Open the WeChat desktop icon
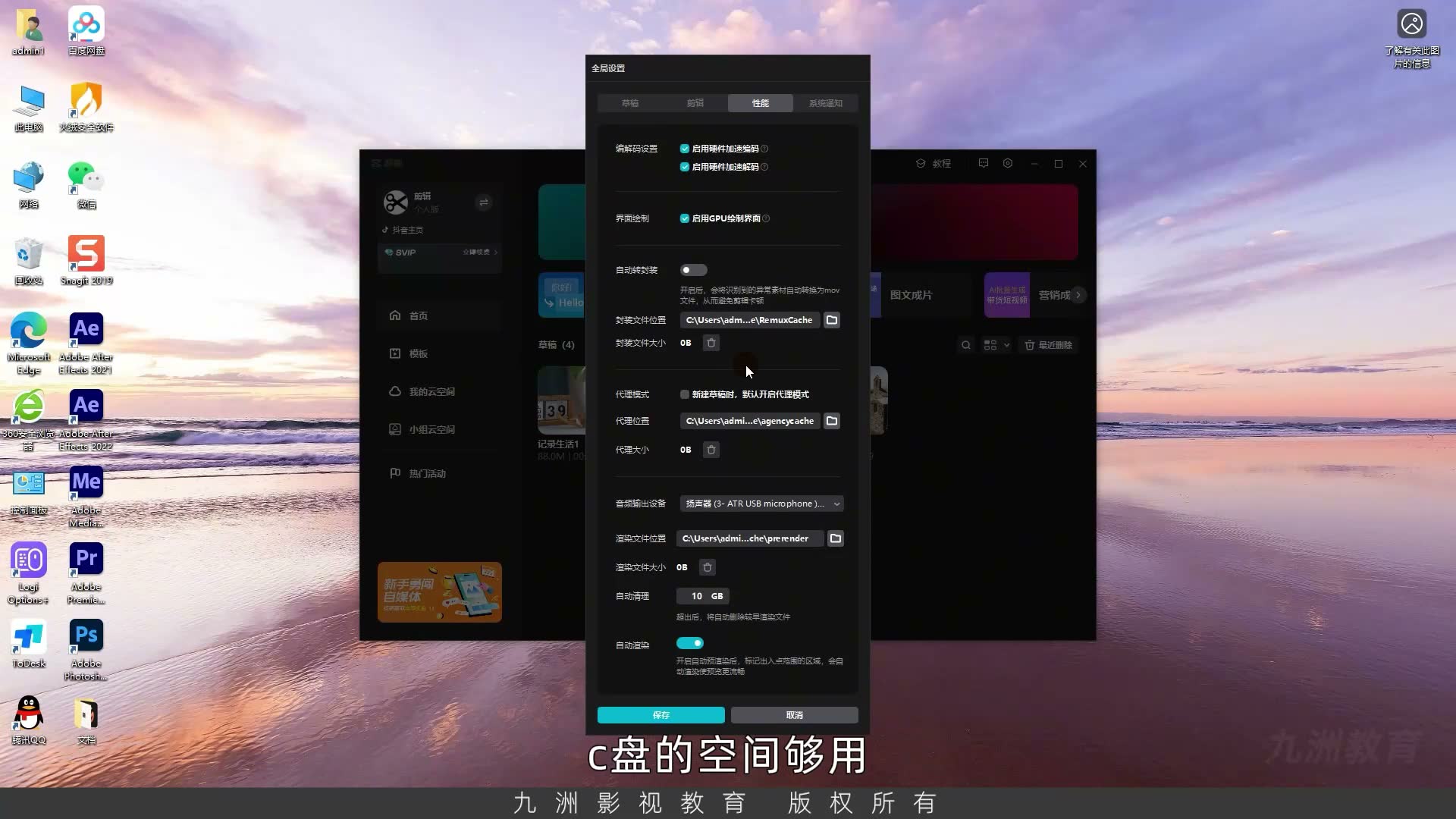 [x=86, y=184]
